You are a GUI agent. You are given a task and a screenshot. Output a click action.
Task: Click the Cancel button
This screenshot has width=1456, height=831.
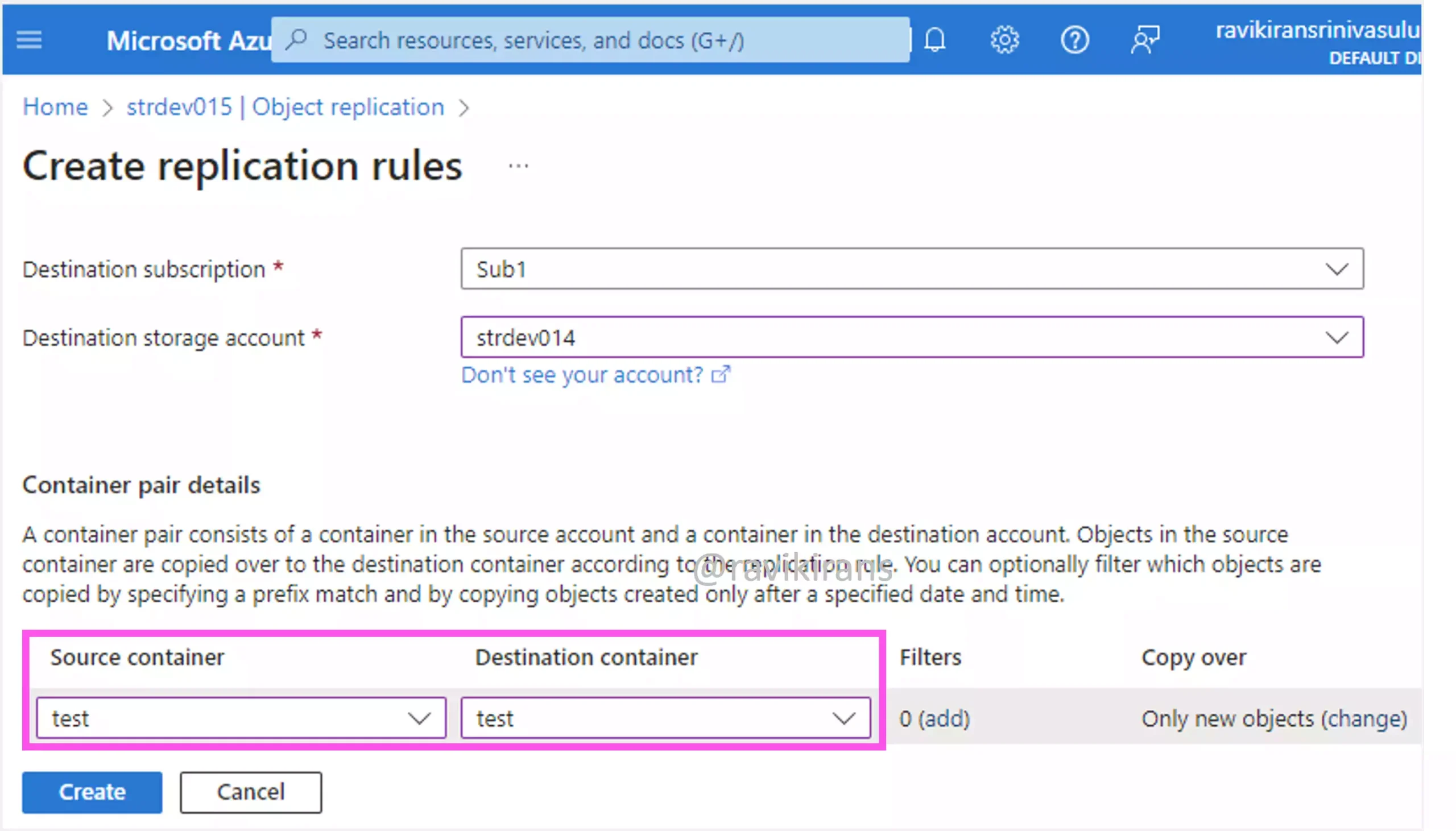(250, 792)
